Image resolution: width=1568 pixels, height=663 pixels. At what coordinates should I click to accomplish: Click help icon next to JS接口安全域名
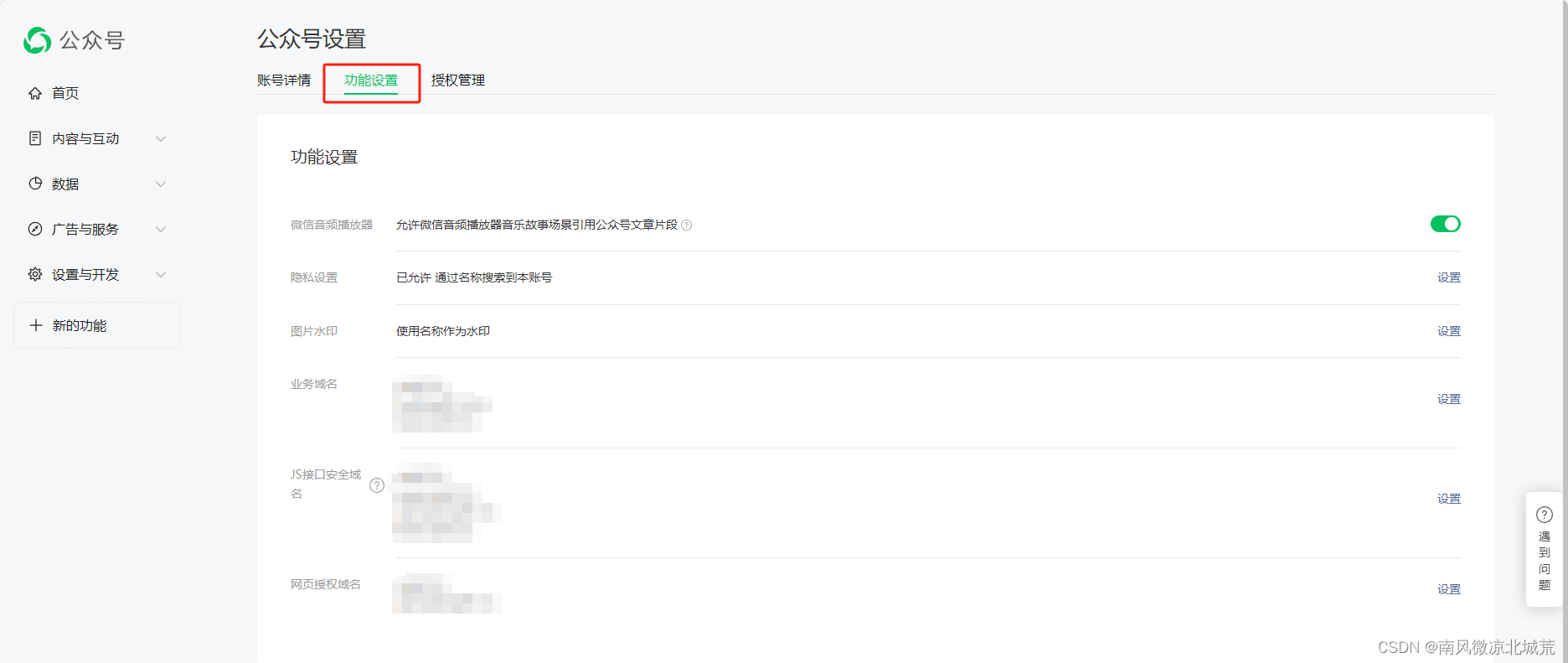377,485
